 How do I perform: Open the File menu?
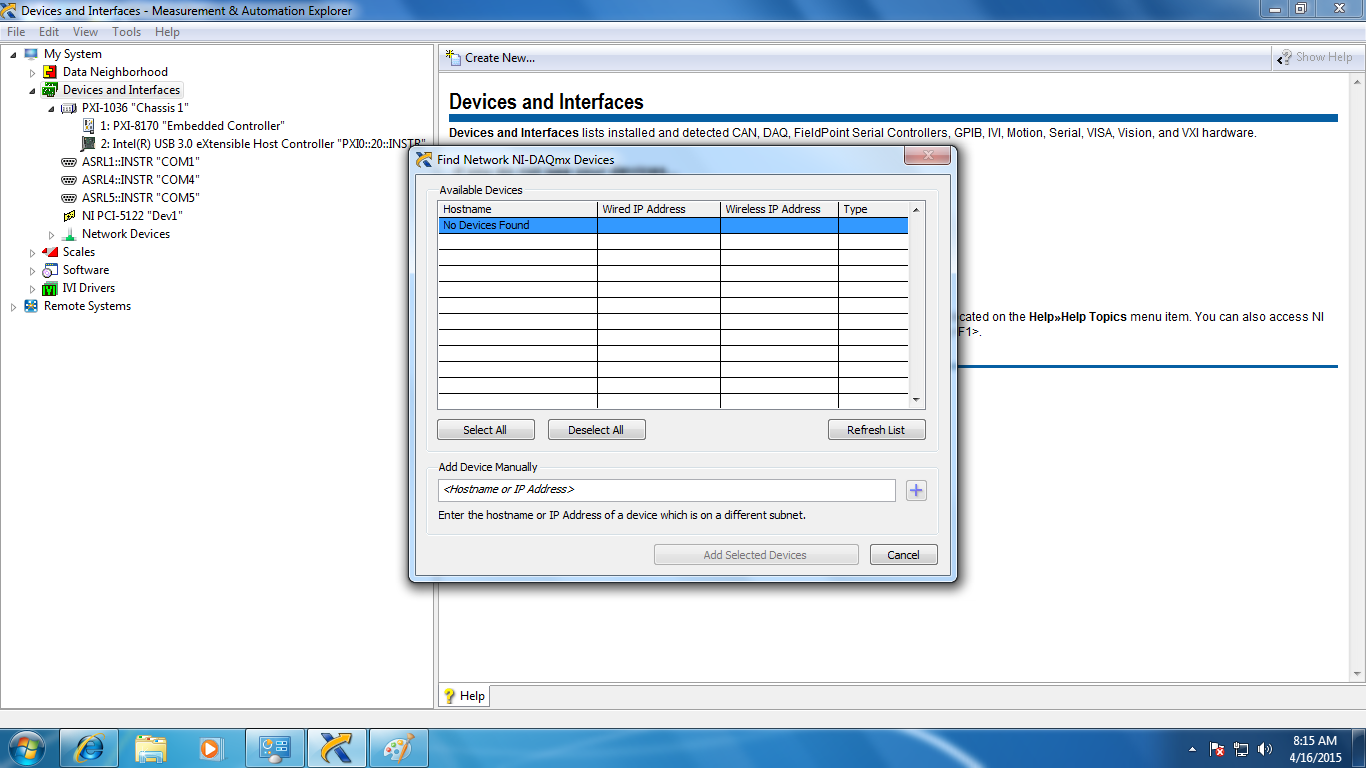pyautogui.click(x=15, y=32)
